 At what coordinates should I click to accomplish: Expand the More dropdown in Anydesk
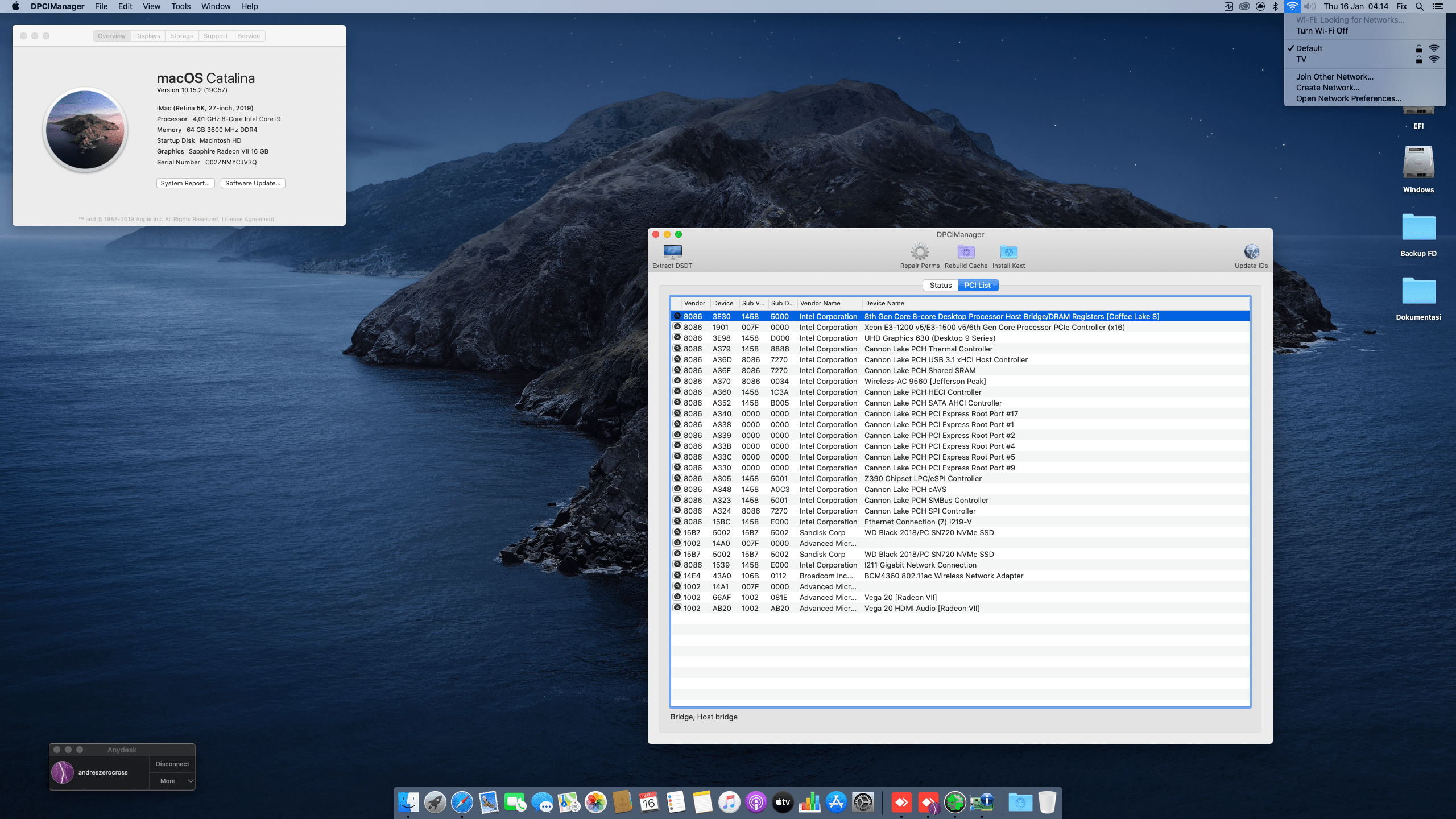coord(172,781)
